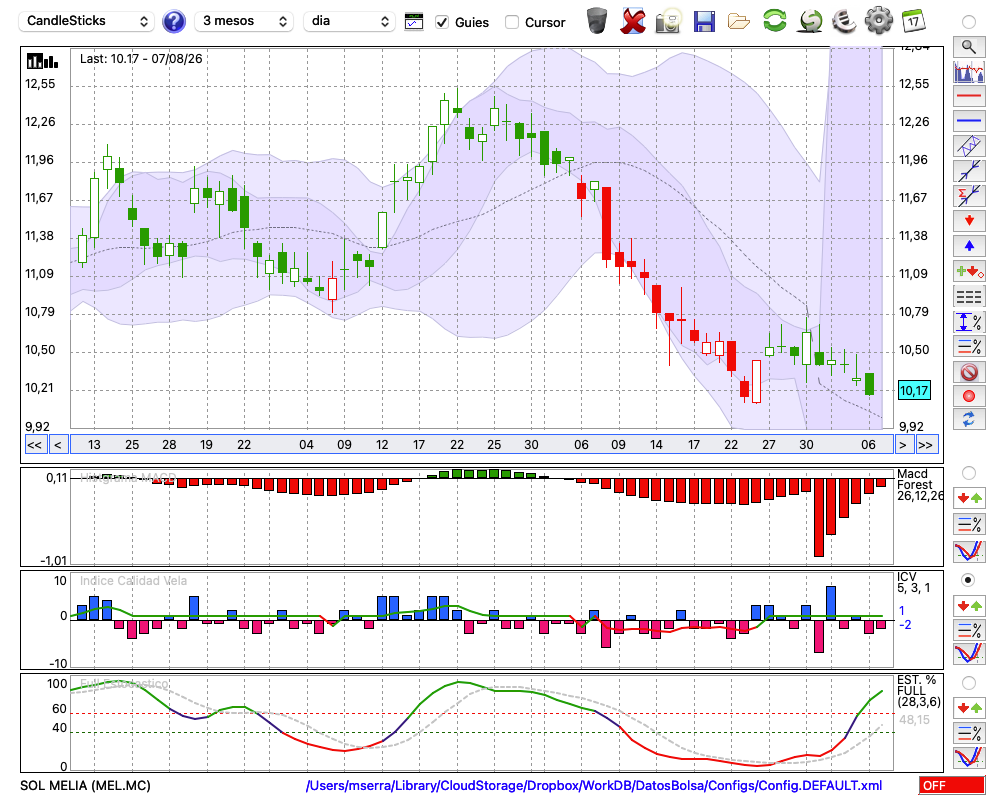Click the red OFF indicator
The height and width of the screenshot is (800, 1000).
[x=952, y=785]
